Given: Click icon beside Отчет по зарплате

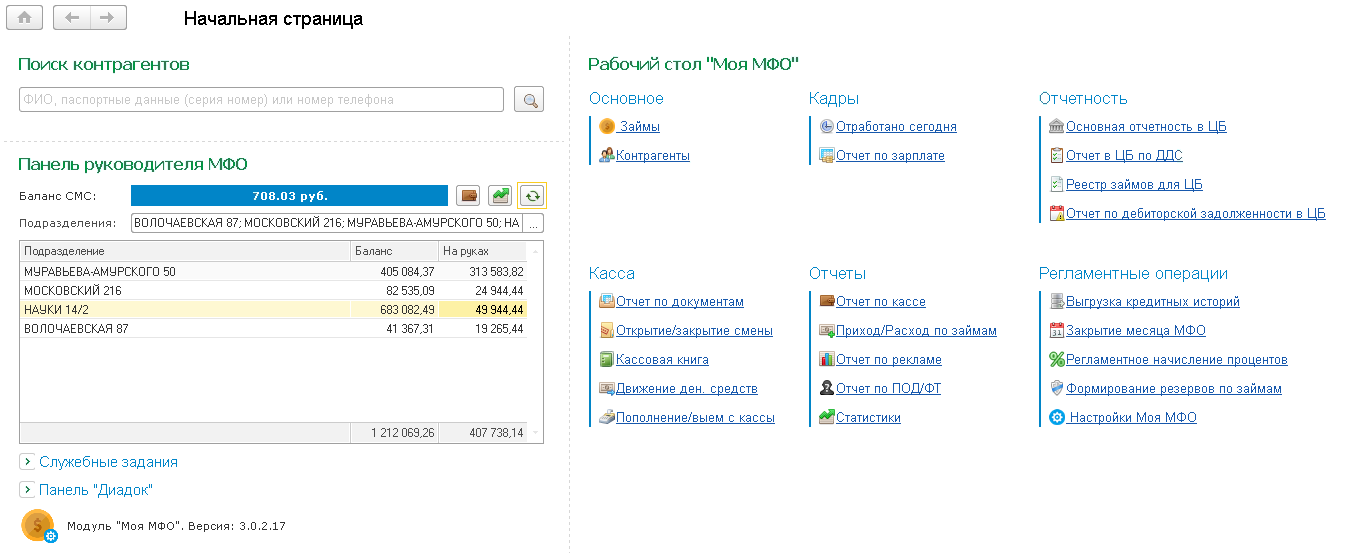Looking at the screenshot, I should [827, 155].
